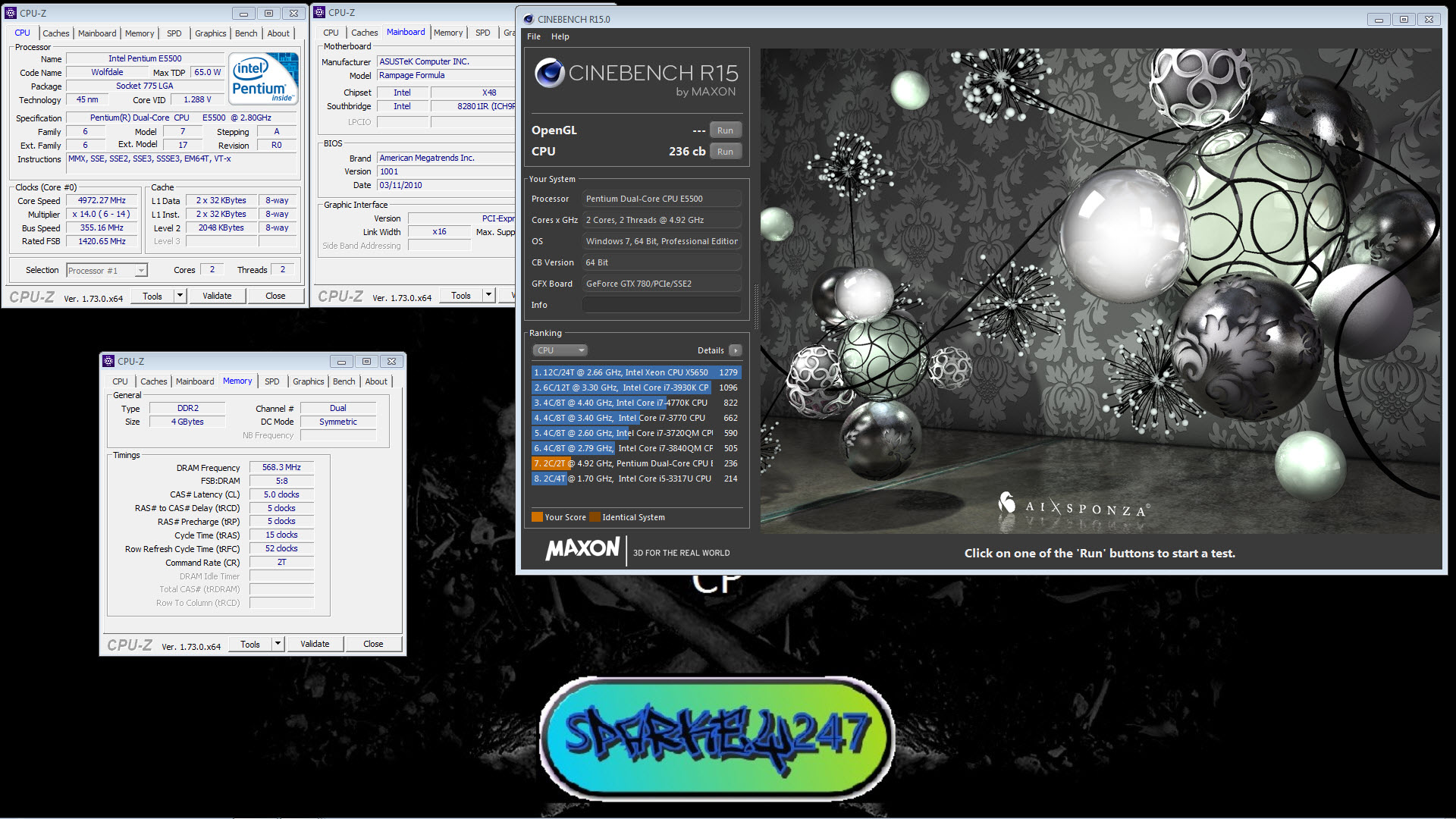The width and height of the screenshot is (1456, 819).
Task: Minimize the CPU-Z Memory window
Action: [x=341, y=361]
